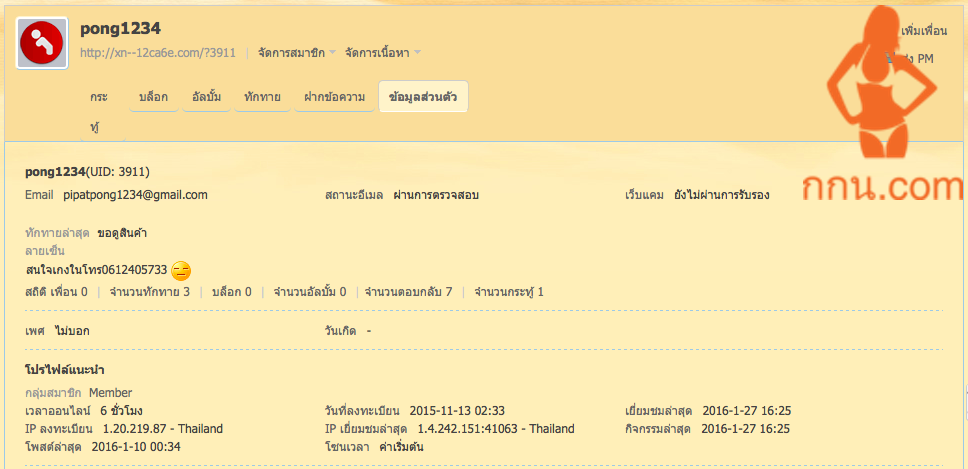Click the pong1234 avatar image
This screenshot has width=968, height=469.
[x=41, y=43]
